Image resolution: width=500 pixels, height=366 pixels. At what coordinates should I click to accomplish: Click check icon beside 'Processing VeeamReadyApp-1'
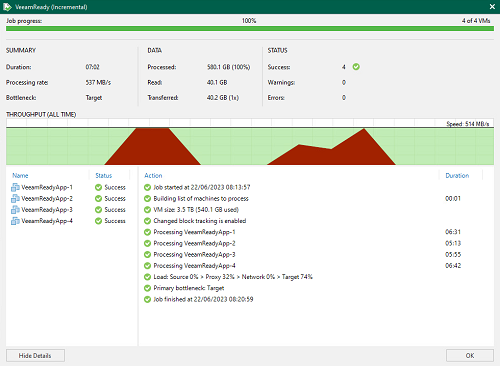pyautogui.click(x=147, y=232)
